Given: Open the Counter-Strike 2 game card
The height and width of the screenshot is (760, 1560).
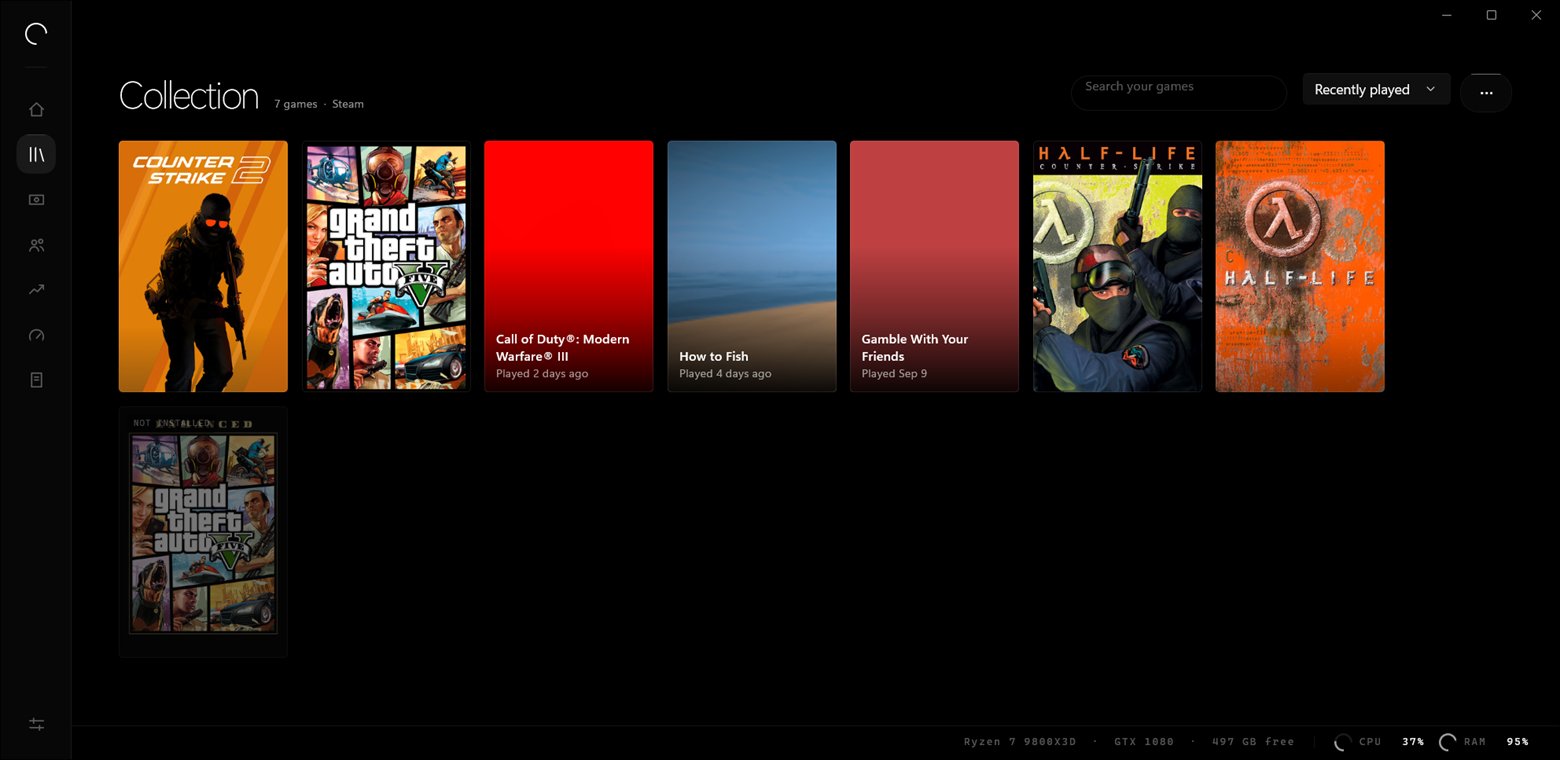Looking at the screenshot, I should click(203, 266).
